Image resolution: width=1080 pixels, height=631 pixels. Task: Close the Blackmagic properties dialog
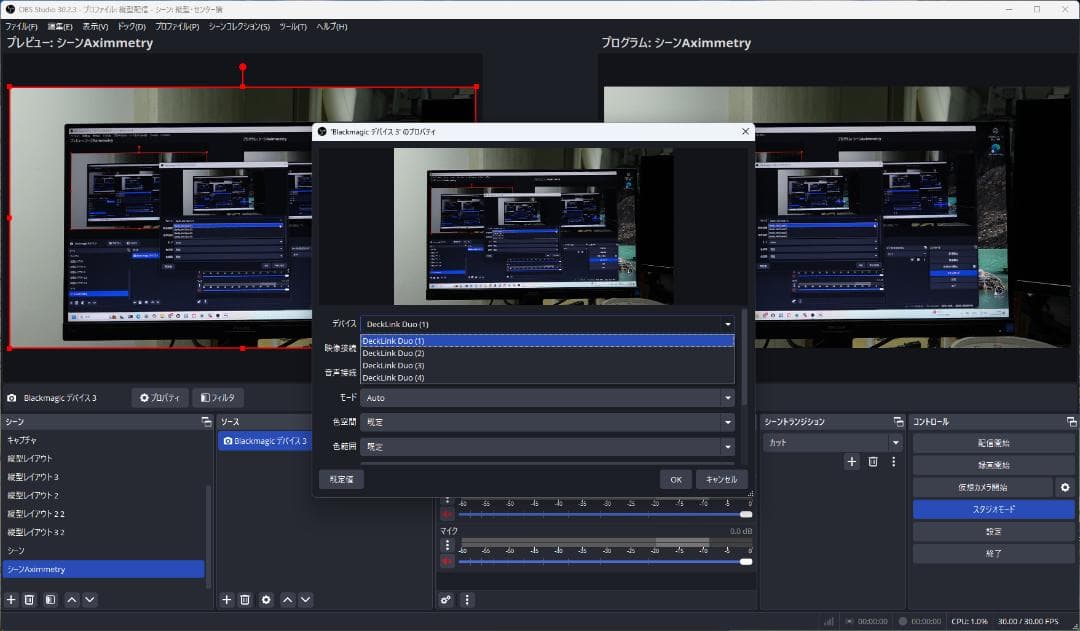coord(745,132)
